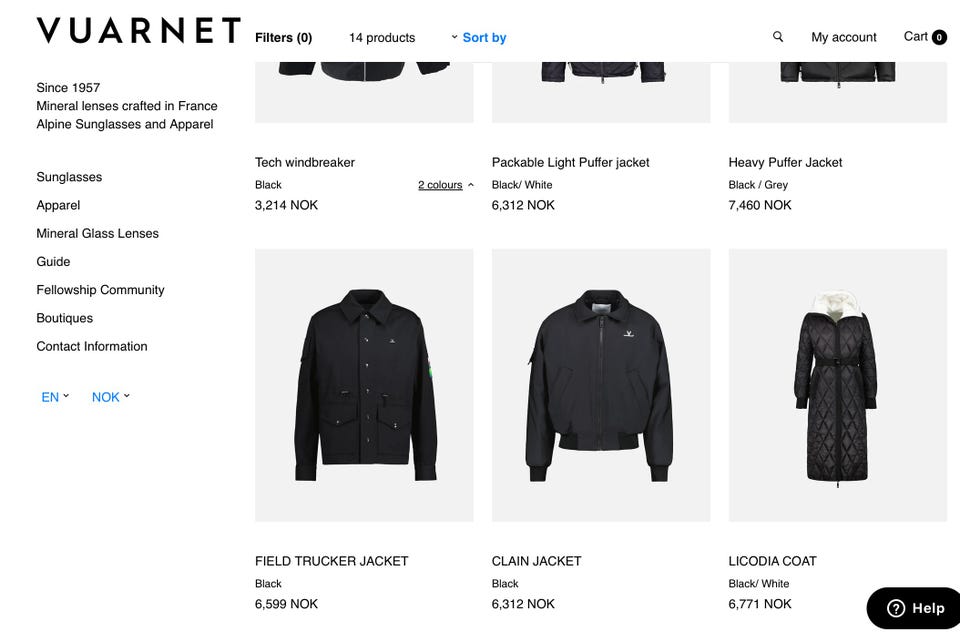This screenshot has height=642, width=960.
Task: Go to My account
Action: pos(844,38)
